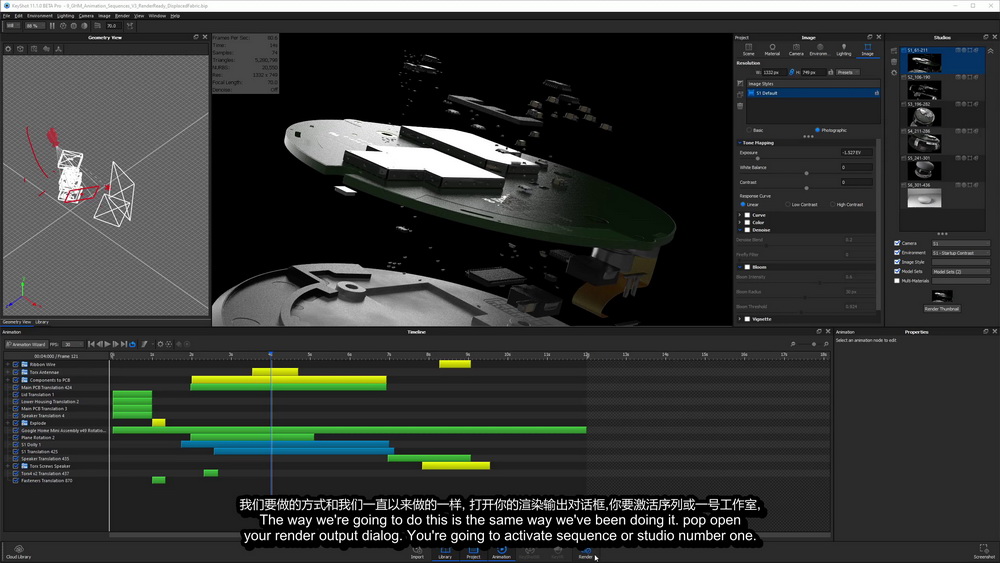Open the Library from bottom toolbar
Viewport: 1000px width, 563px height.
pos(445,552)
